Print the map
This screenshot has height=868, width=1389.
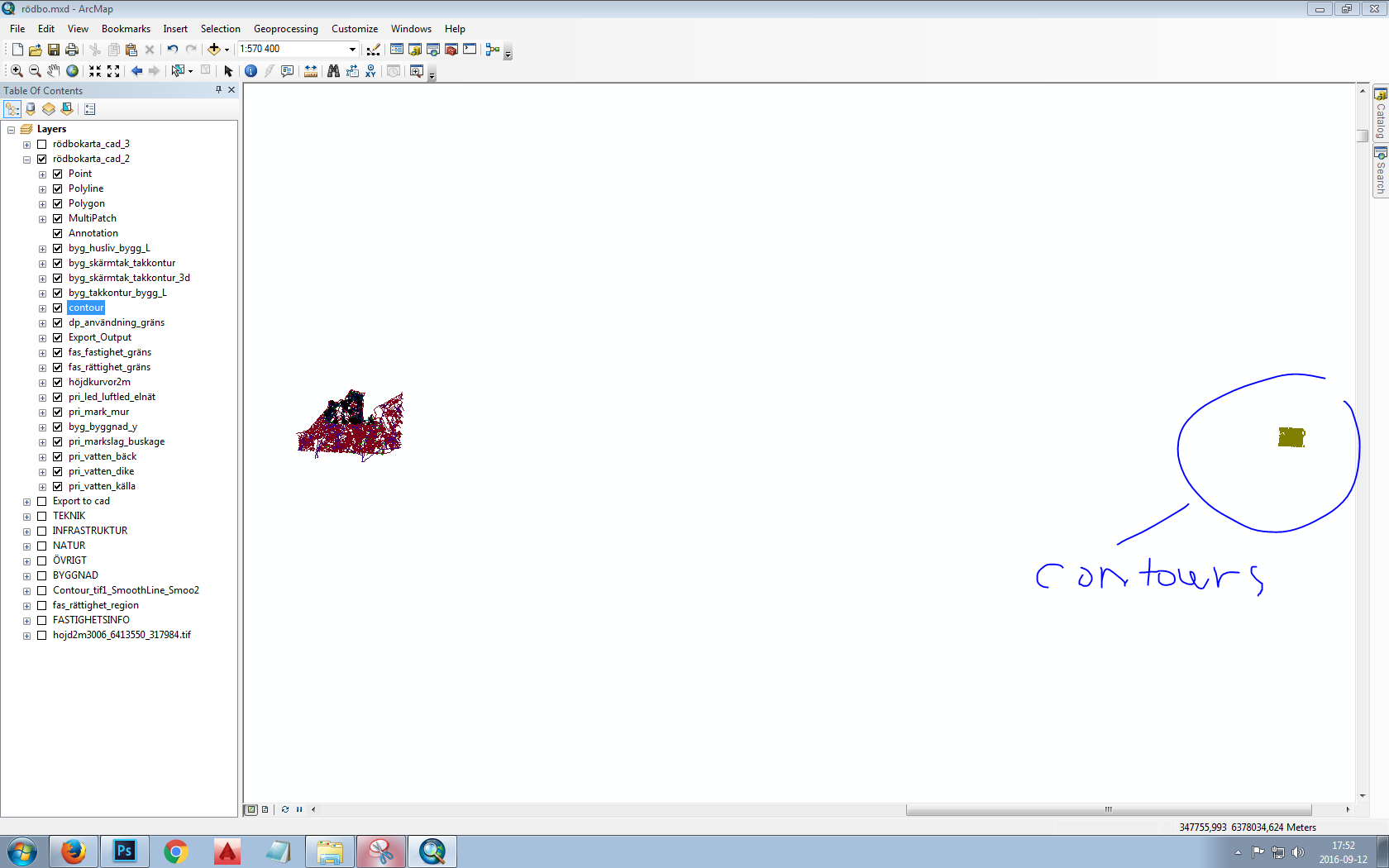click(x=72, y=50)
